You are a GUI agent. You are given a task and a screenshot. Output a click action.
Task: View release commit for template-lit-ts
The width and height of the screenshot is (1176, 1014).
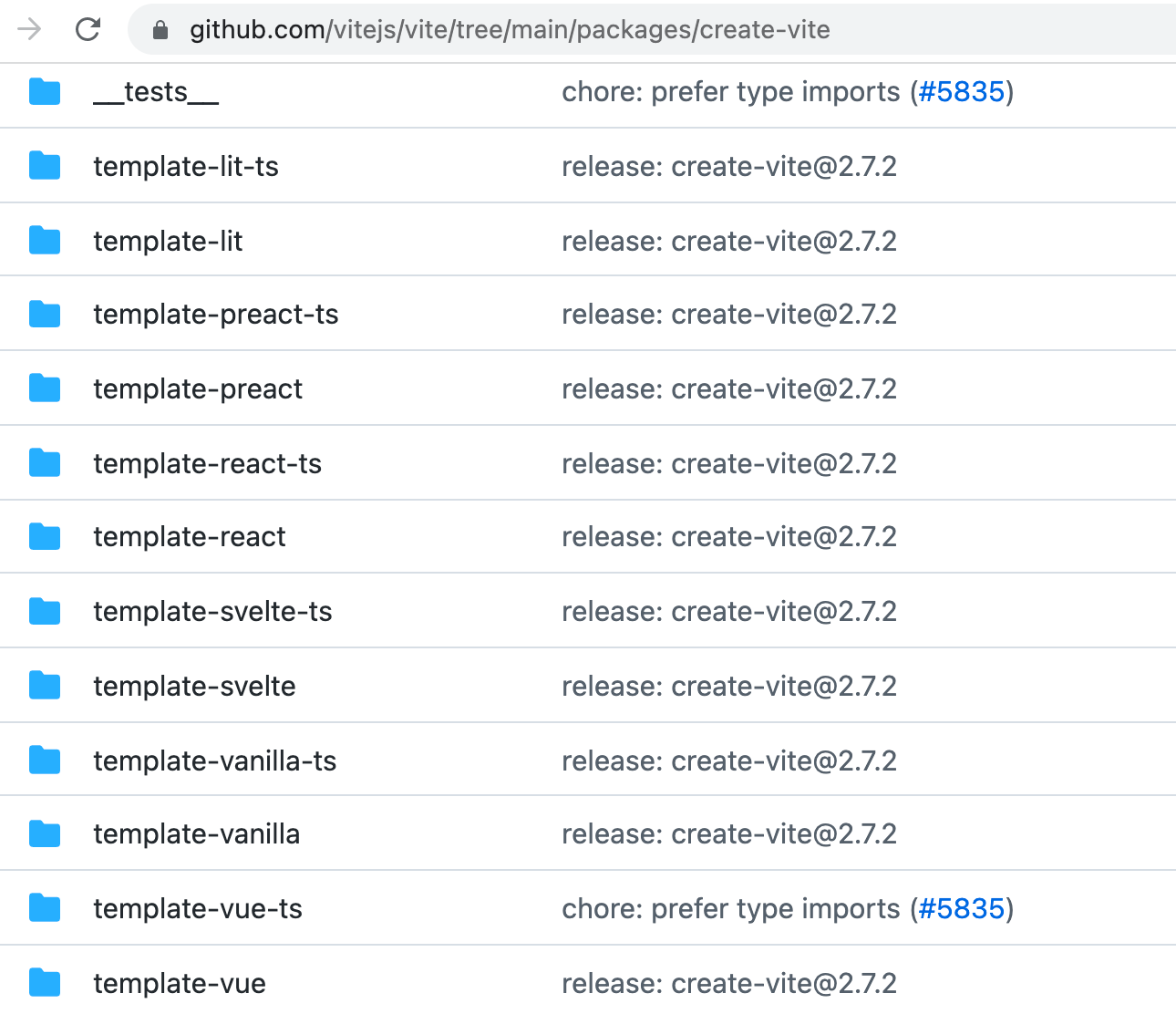(729, 166)
